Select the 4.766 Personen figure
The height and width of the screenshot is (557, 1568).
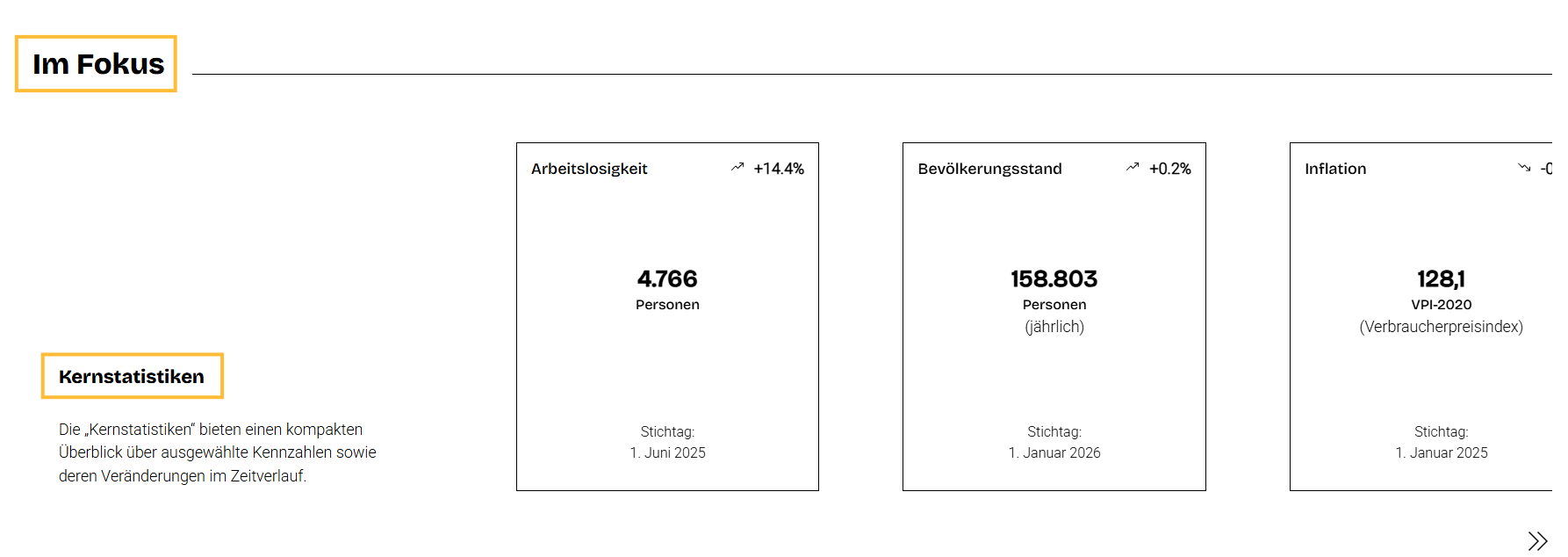tap(667, 290)
